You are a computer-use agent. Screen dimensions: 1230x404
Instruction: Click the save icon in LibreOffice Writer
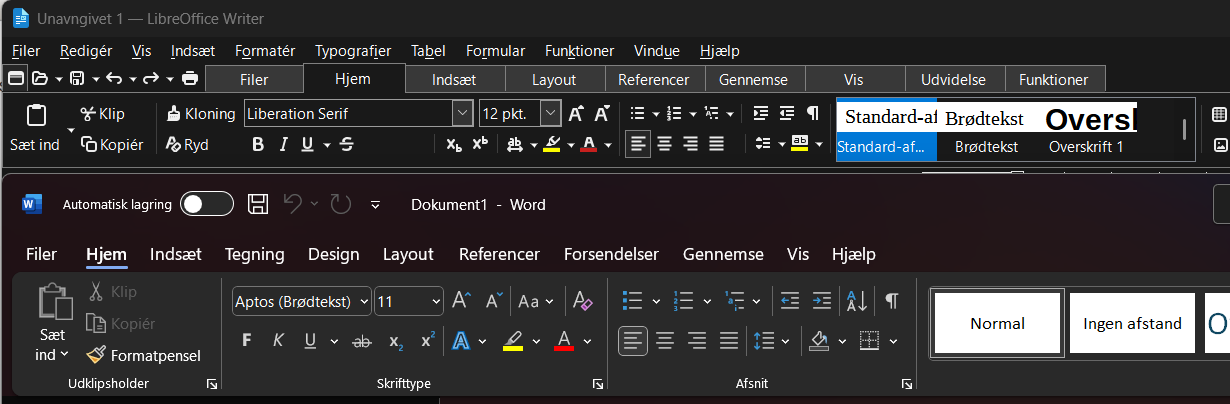[x=76, y=78]
